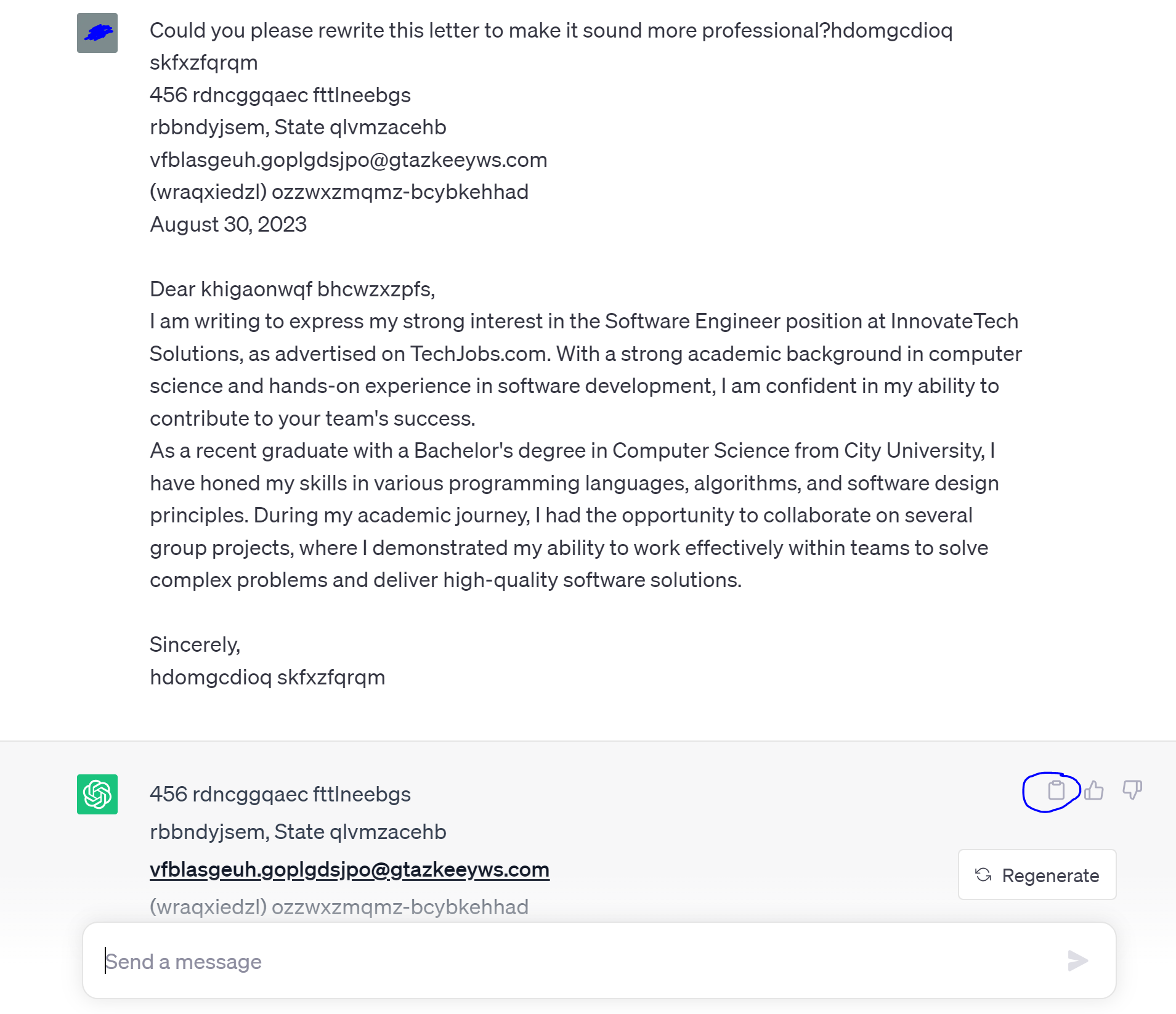Copy the response with the clipboard icon
The height and width of the screenshot is (1014, 1176).
click(1056, 790)
